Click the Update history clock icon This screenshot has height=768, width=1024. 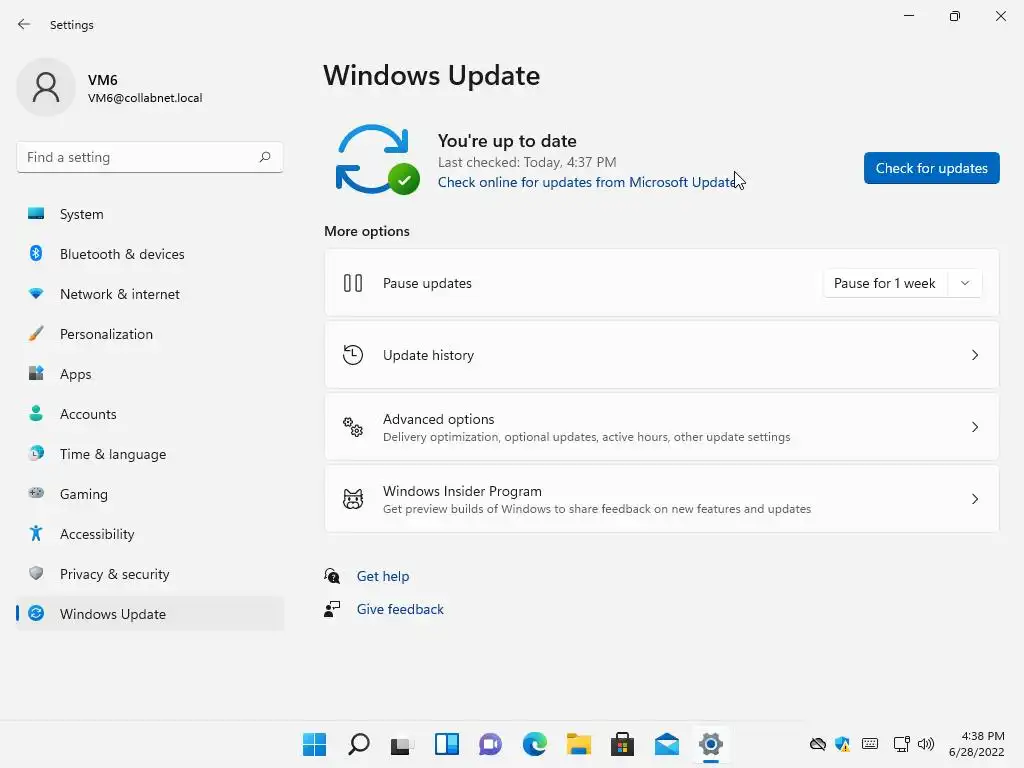point(353,355)
